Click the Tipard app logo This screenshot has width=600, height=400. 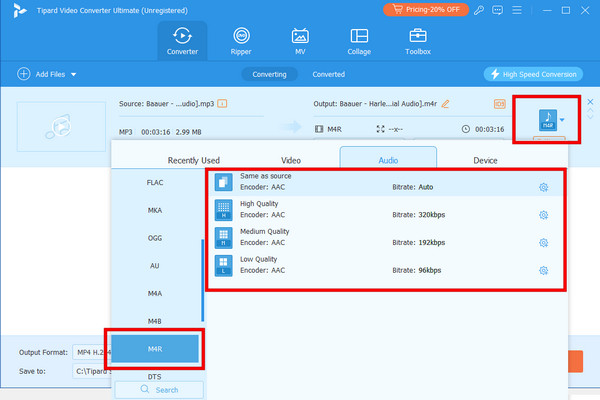[x=20, y=10]
